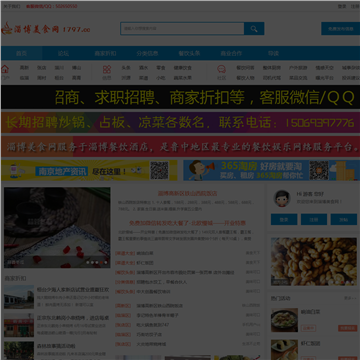Image resolution: width=360 pixels, height=360 pixels.
Task: Click the red button on 醋溜白菜 row
Action: coord(347,328)
